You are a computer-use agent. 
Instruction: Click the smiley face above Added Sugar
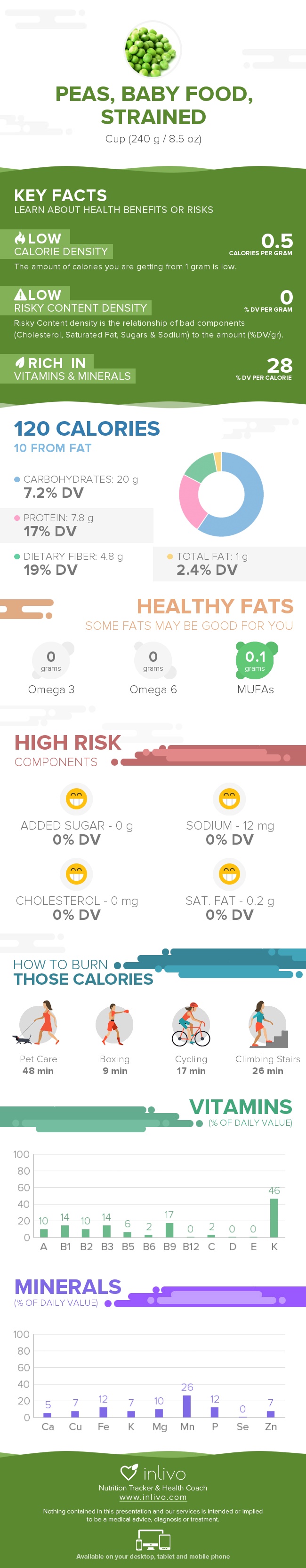(x=76, y=798)
